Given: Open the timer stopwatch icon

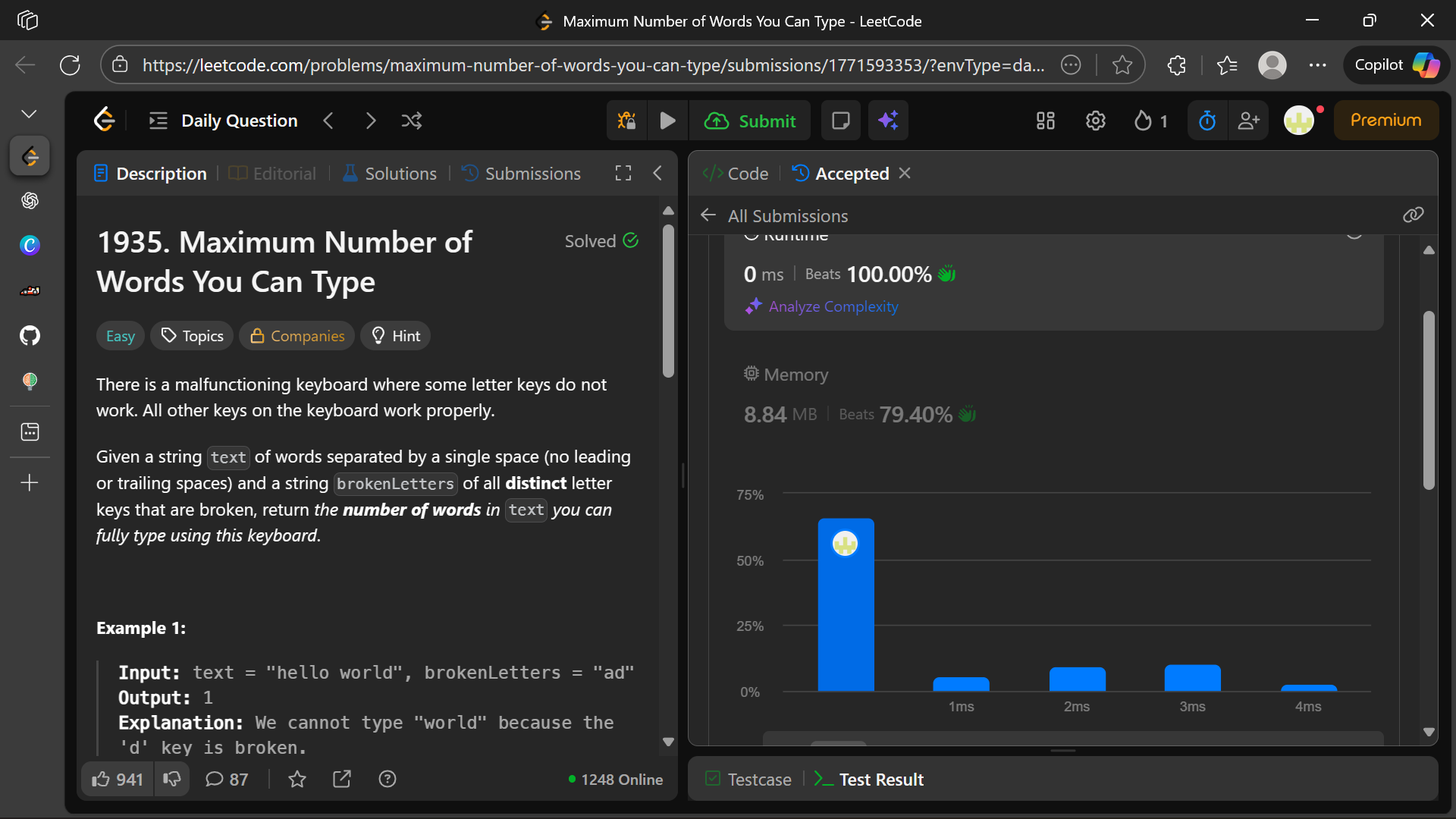Looking at the screenshot, I should pos(1207,121).
